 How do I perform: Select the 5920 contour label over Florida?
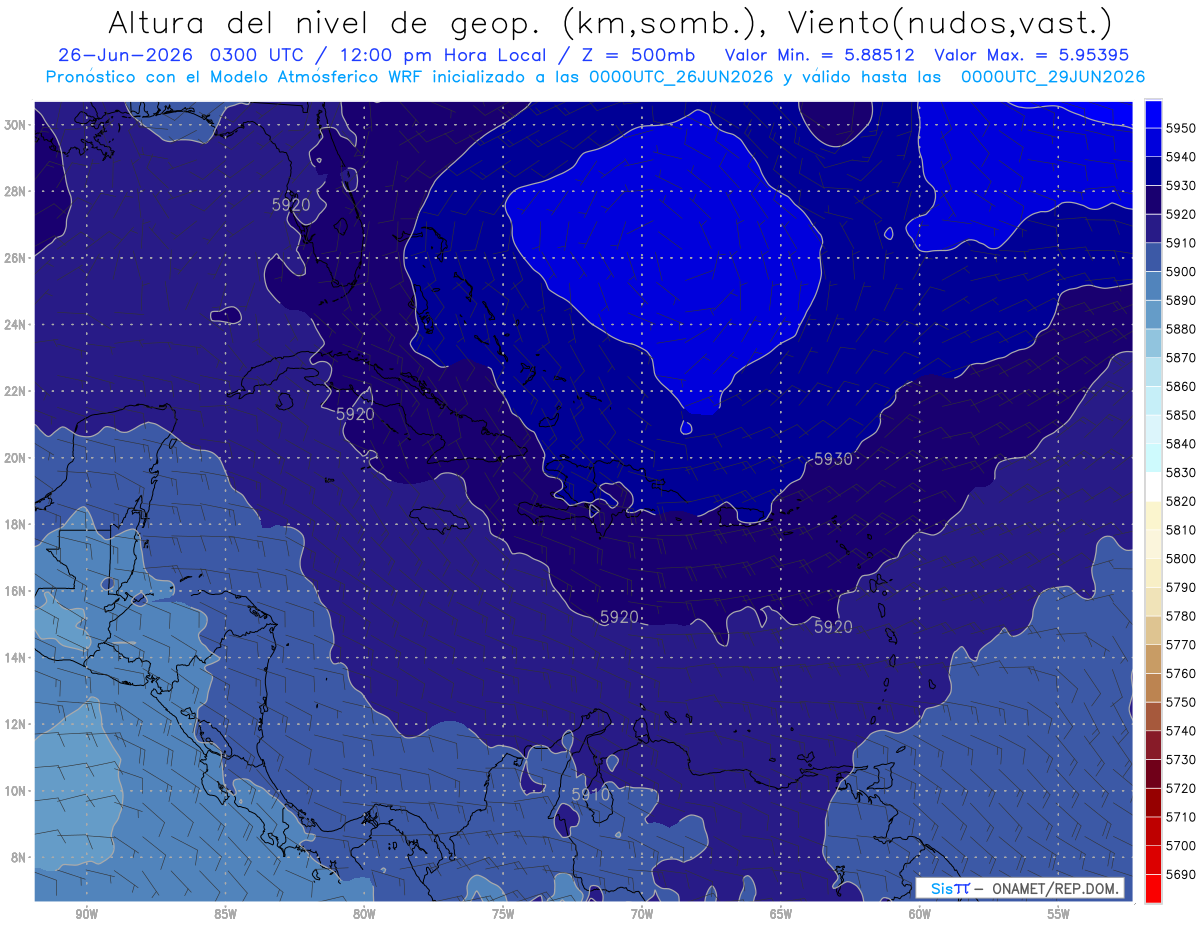coord(291,205)
